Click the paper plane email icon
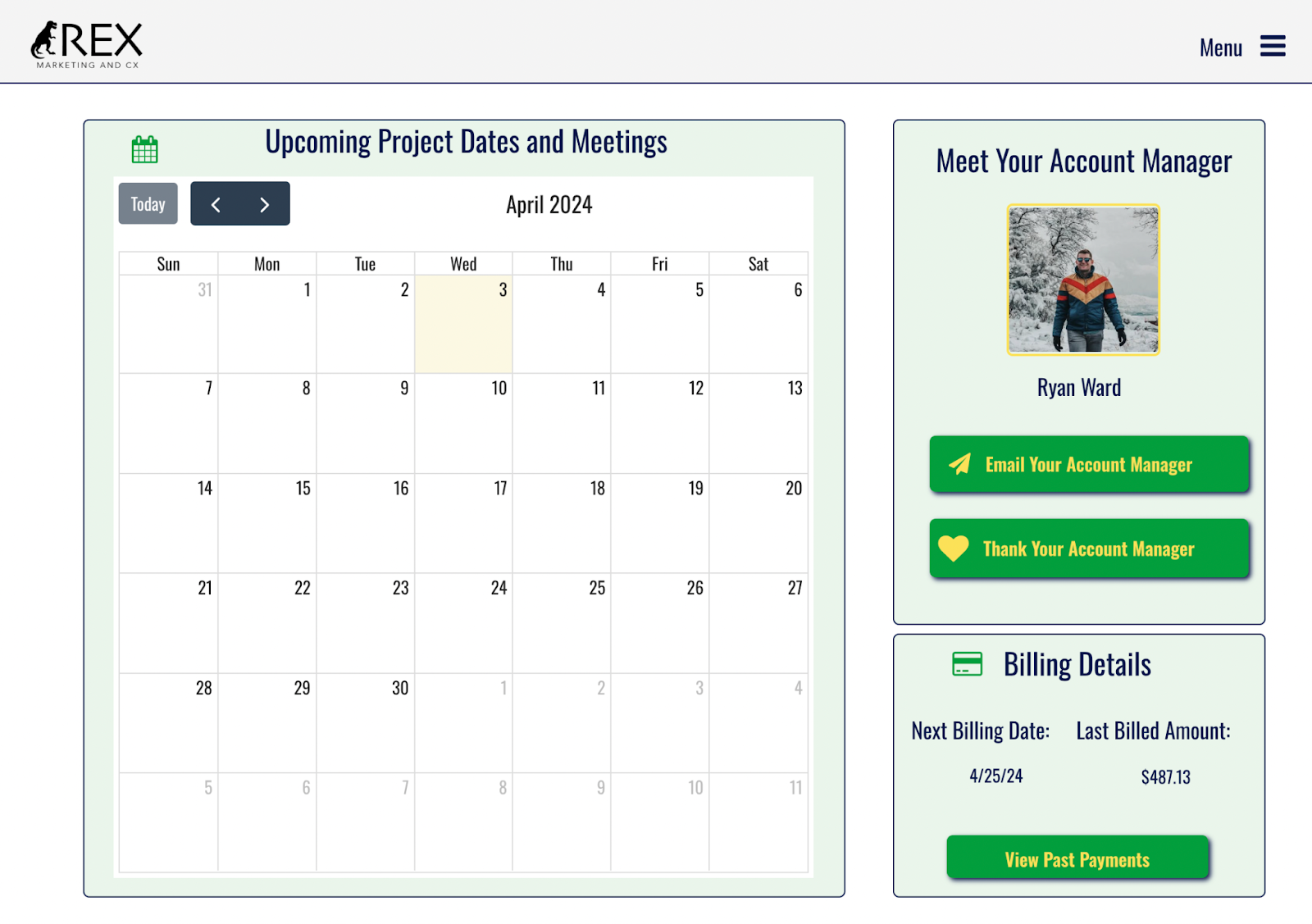This screenshot has width=1312, height=924. click(959, 464)
